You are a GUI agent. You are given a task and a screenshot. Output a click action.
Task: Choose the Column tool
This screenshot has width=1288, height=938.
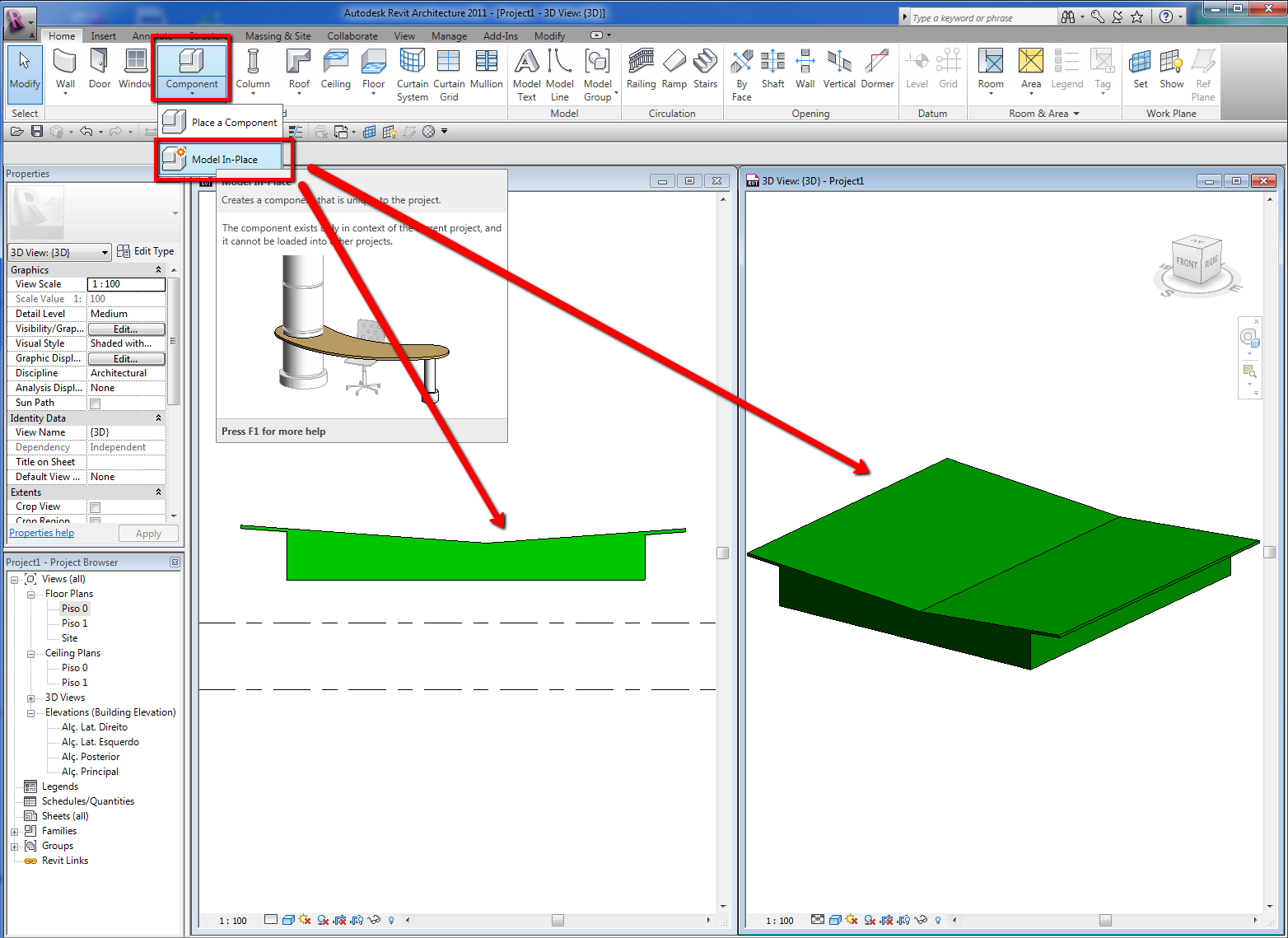click(253, 69)
